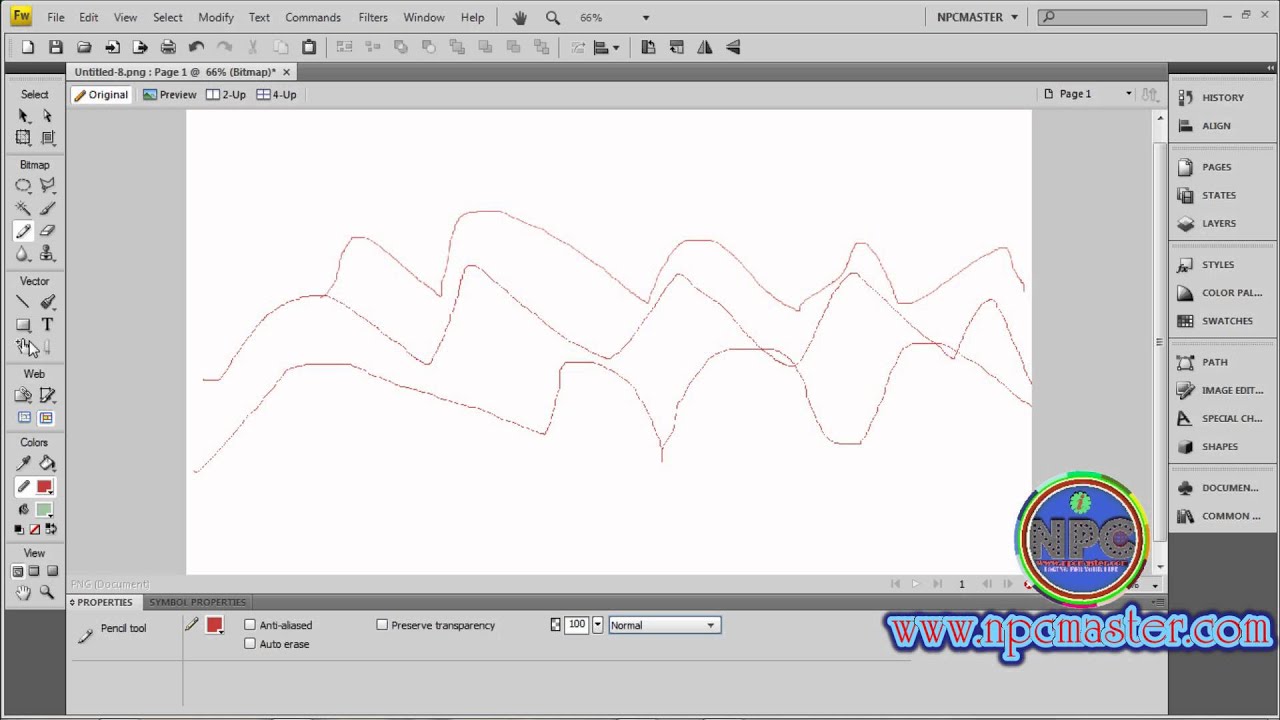Open the opacity 100 slider dropdown

(x=598, y=625)
